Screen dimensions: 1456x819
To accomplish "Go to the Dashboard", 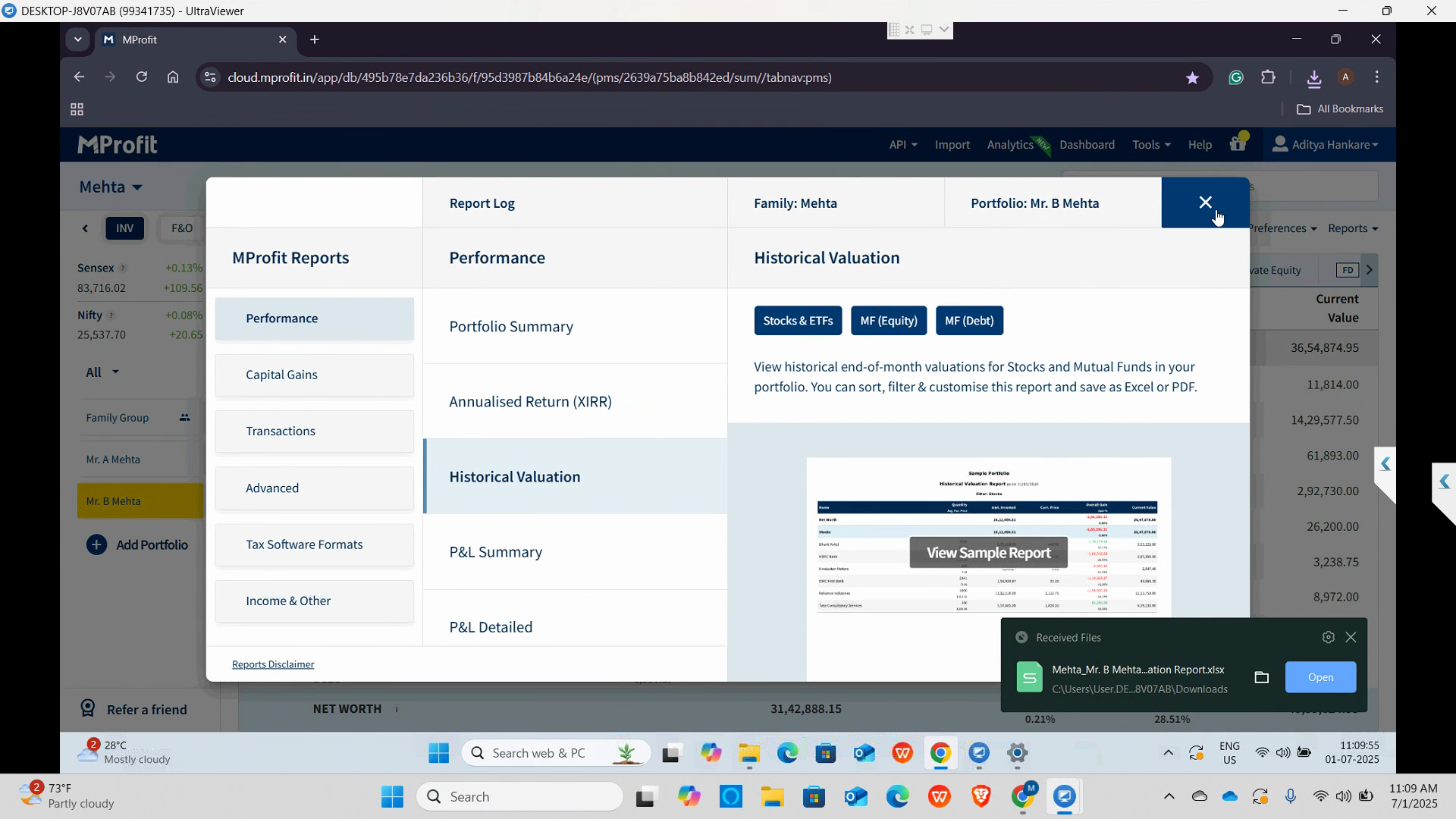I will 1087,145.
